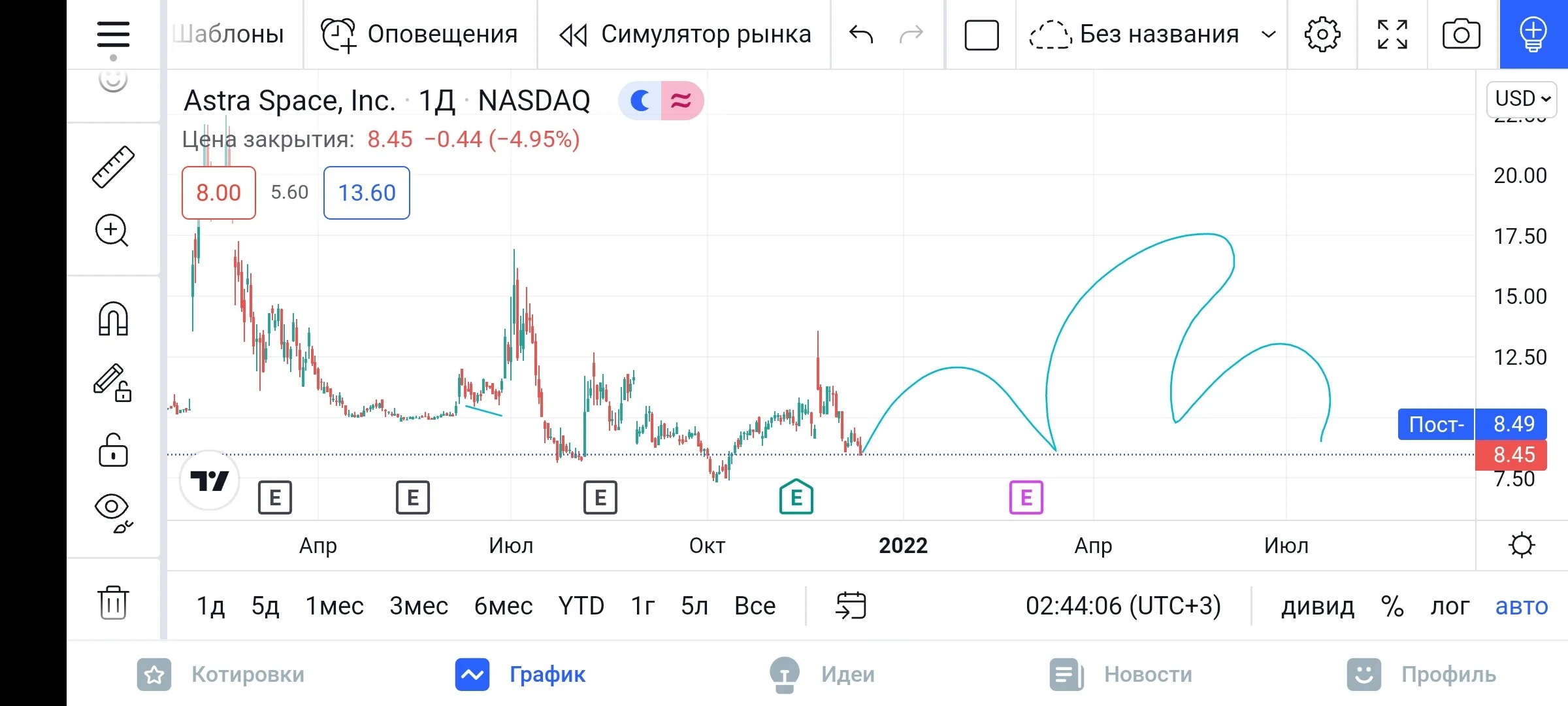1568x706 pixels.
Task: Click the lightbulb publish idea button
Action: [1533, 34]
